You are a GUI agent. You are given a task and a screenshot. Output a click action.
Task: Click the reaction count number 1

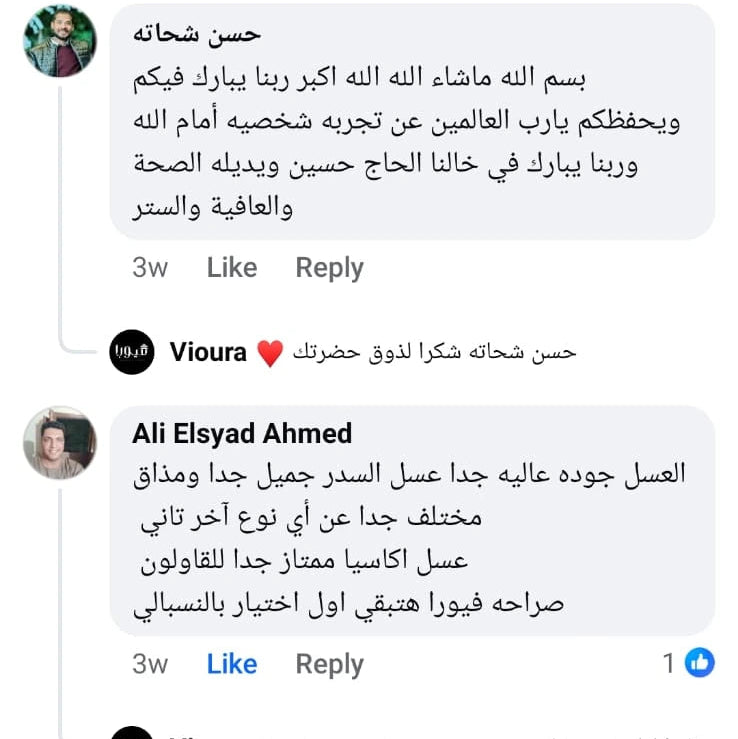670,662
